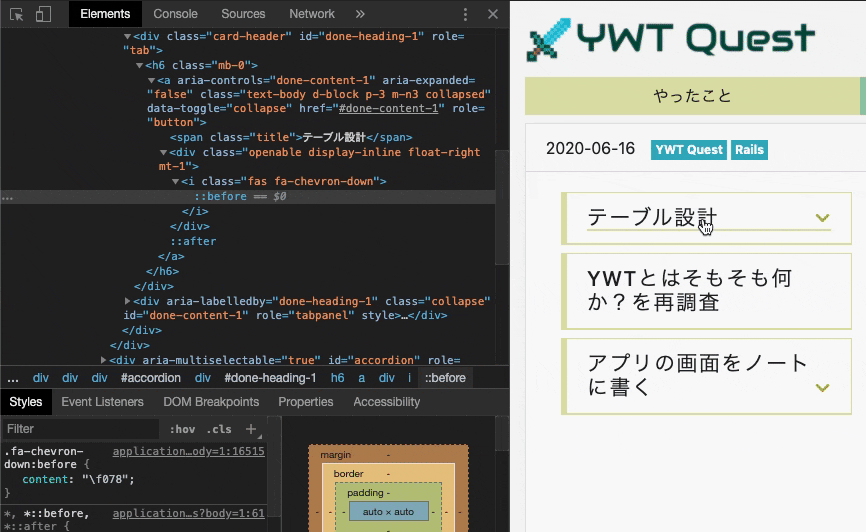The height and width of the screenshot is (532, 866).
Task: Open the DOM Breakpoints pane tab
Action: [x=211, y=402]
